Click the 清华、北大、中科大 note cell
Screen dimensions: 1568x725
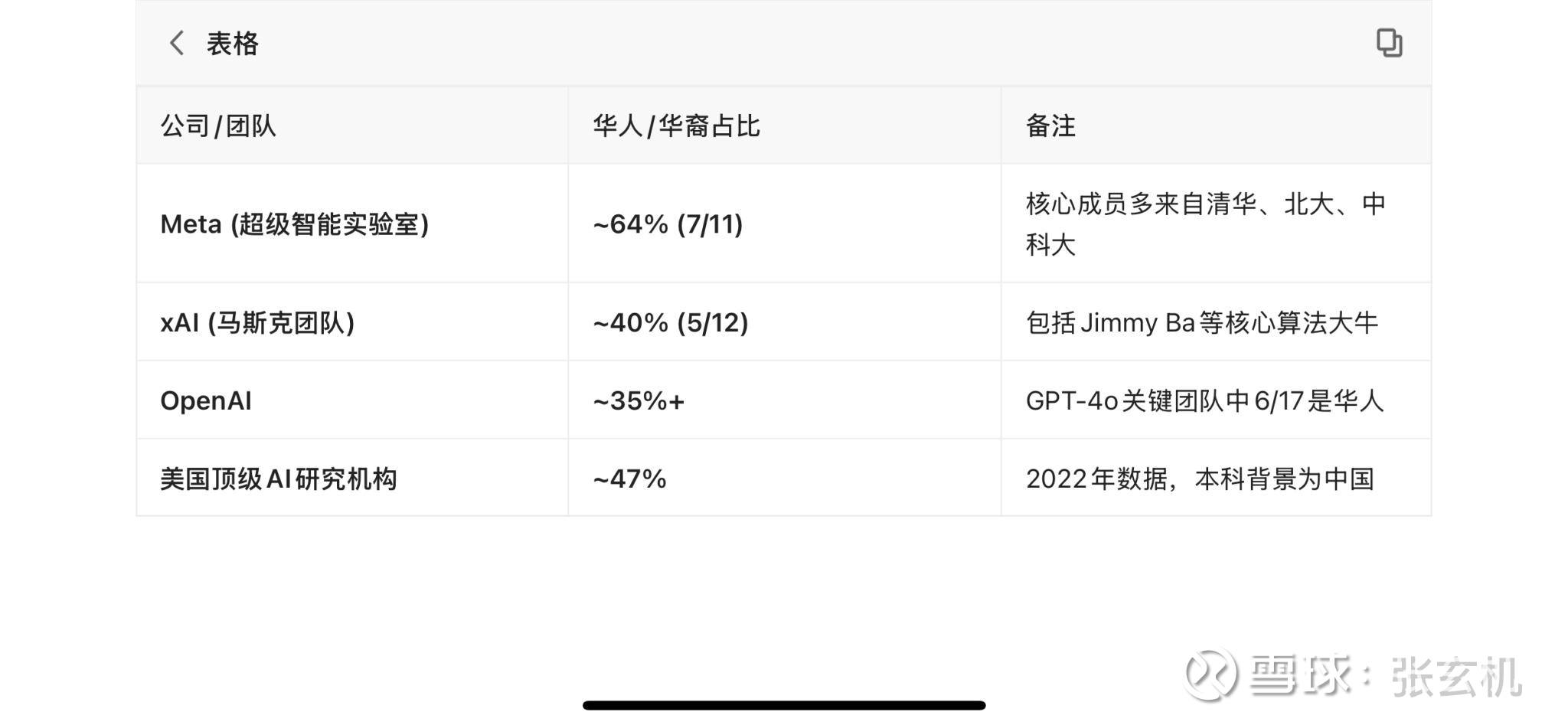coord(1205,224)
